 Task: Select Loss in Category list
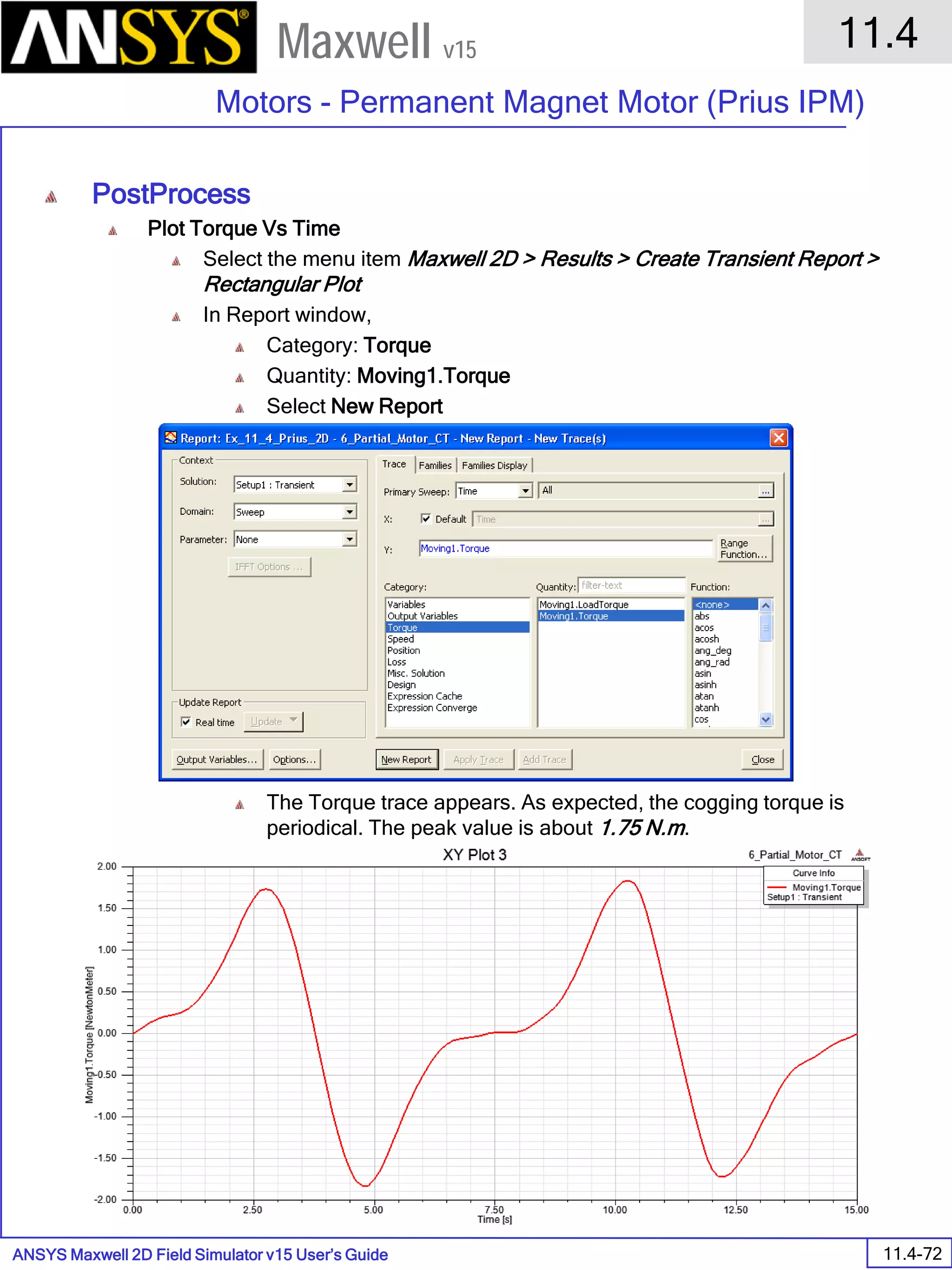[x=457, y=662]
